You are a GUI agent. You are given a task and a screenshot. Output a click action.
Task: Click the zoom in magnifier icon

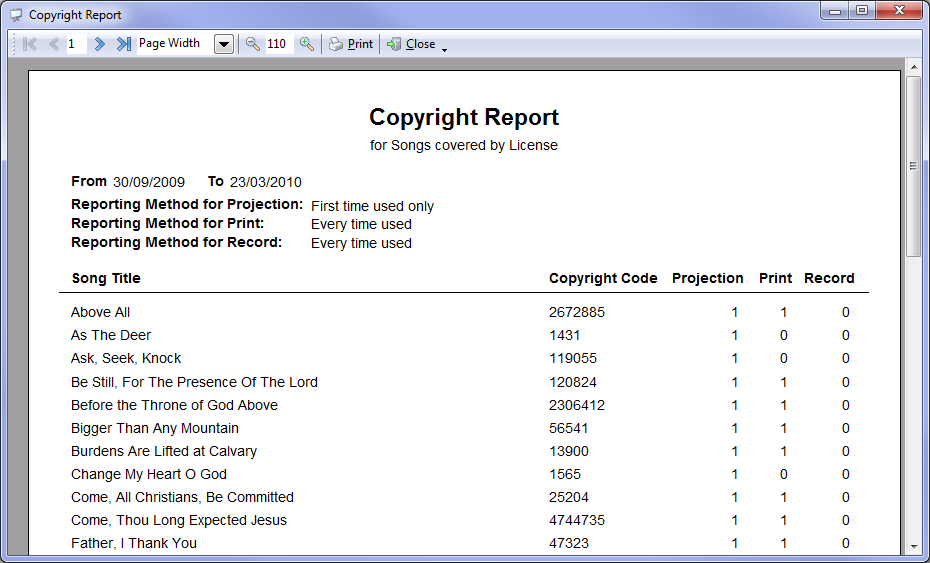[x=307, y=44]
